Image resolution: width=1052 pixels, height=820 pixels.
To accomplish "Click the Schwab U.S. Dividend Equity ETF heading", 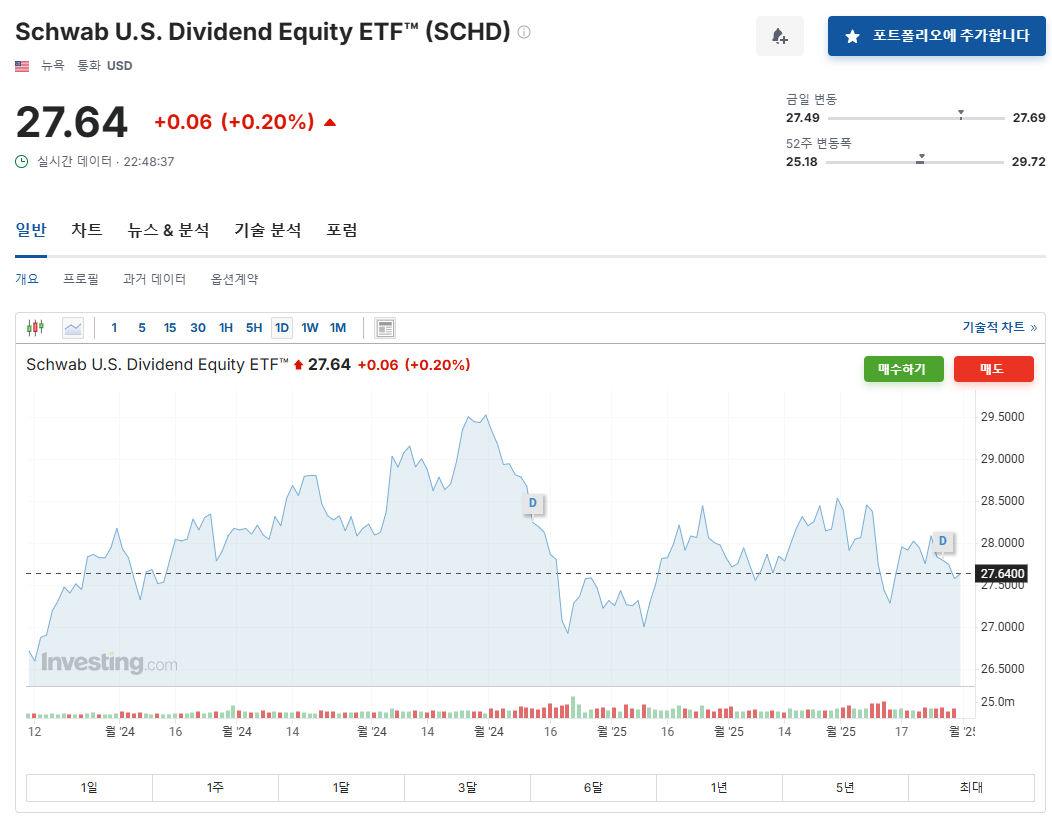I will click(262, 32).
